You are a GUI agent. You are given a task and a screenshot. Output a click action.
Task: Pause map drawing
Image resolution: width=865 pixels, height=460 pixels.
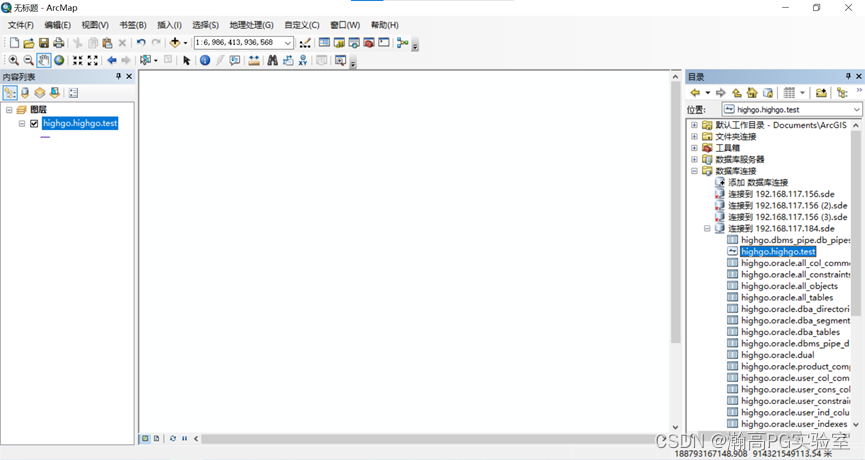(x=184, y=438)
